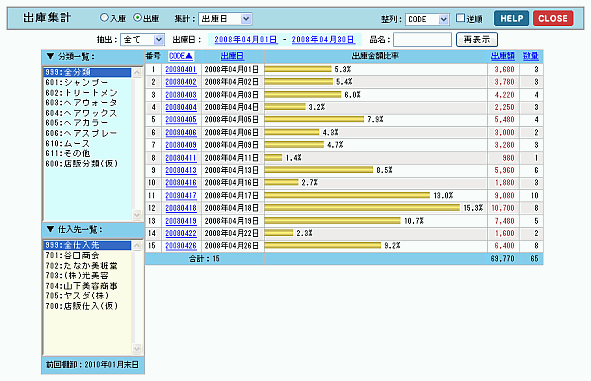The height and width of the screenshot is (381, 591).
Task: Open the 抽出 dropdown showing 全て
Action: click(142, 40)
